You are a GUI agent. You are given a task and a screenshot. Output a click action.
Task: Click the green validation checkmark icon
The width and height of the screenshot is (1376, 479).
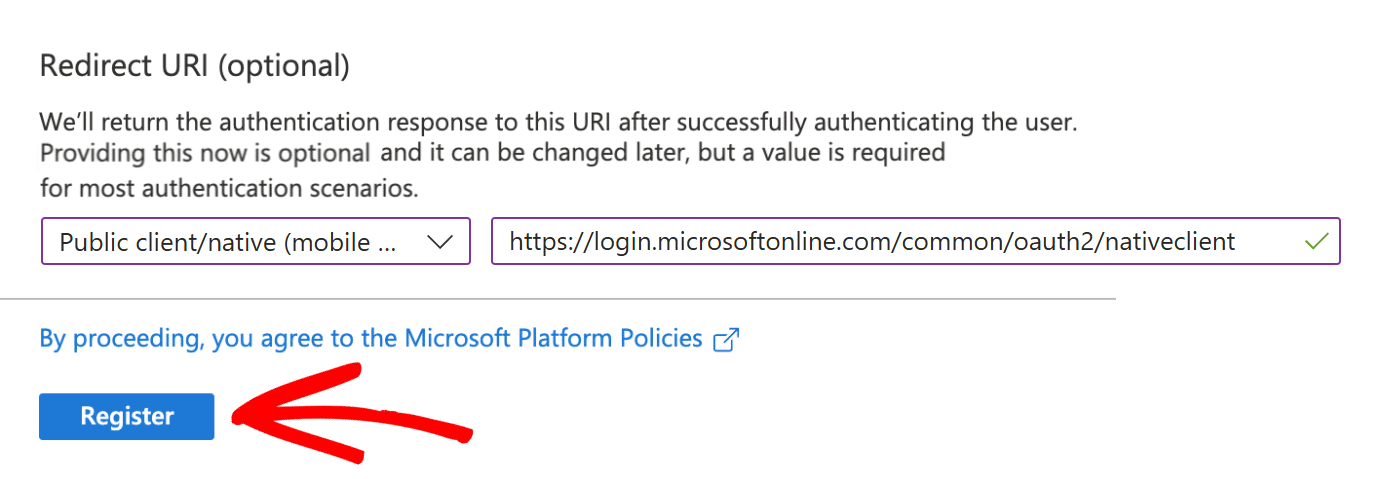coord(1316,241)
